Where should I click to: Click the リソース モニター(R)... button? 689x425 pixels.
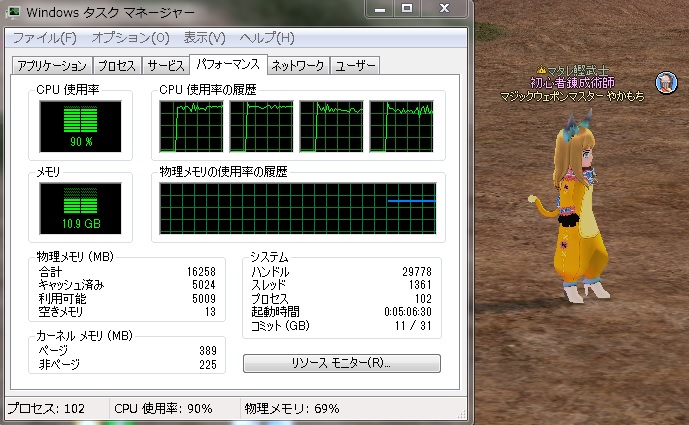tap(341, 363)
